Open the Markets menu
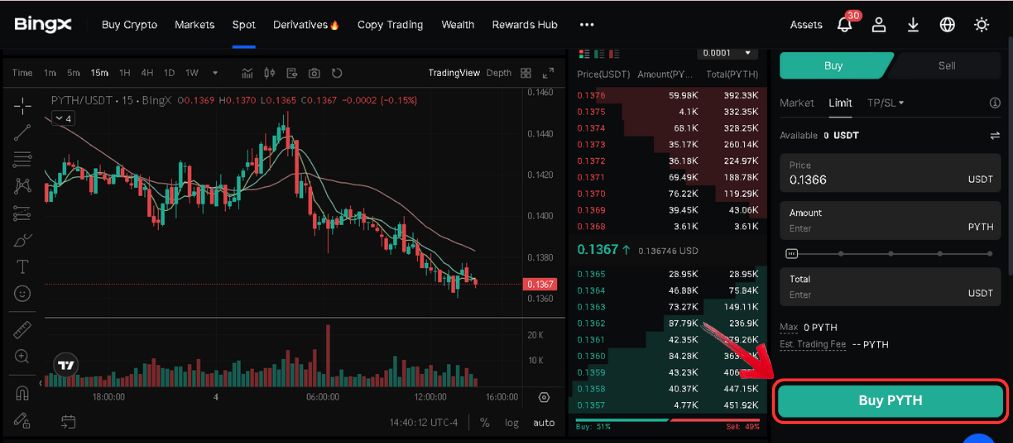This screenshot has height=443, width=1013. 194,25
